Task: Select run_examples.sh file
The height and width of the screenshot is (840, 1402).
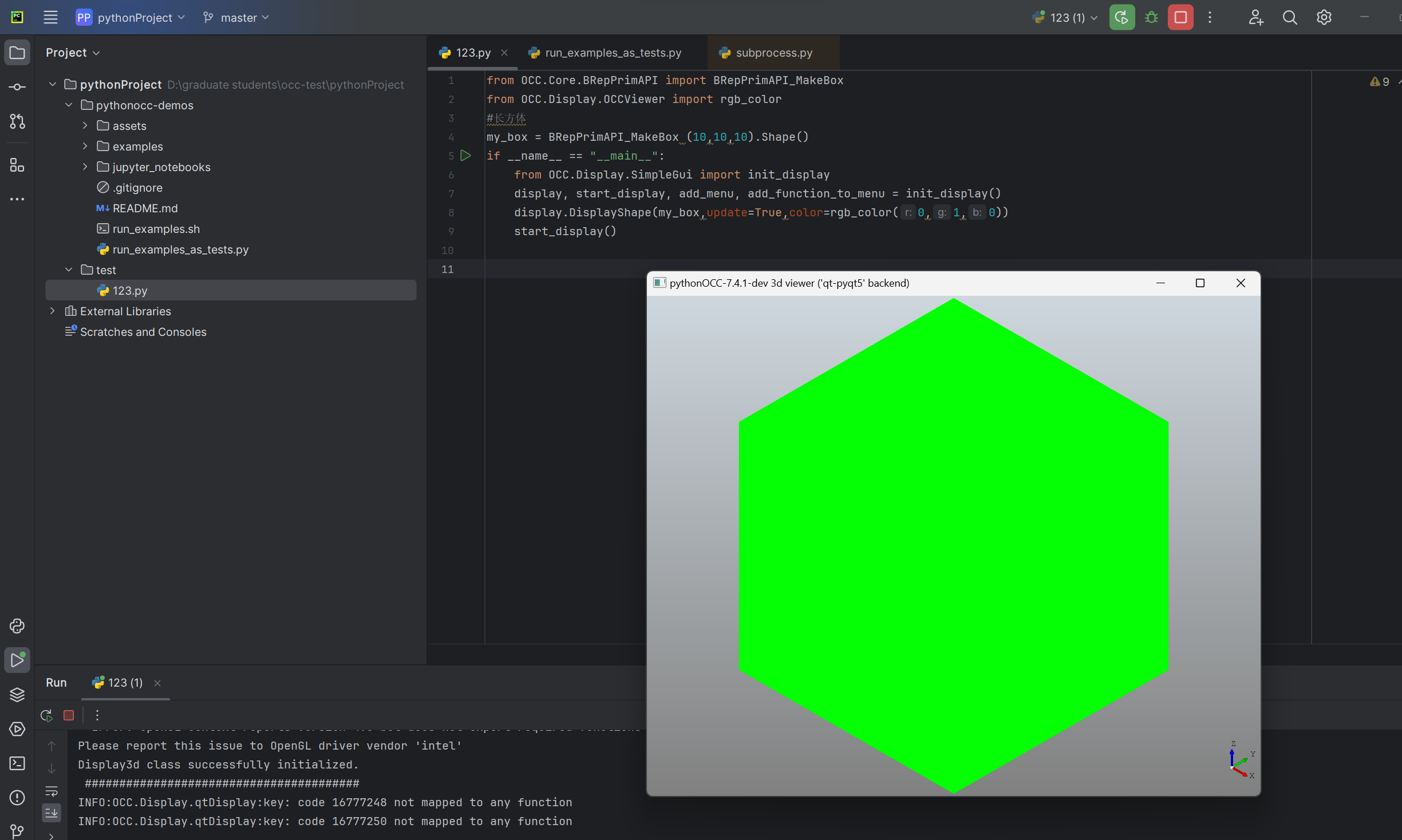Action: coord(148,229)
